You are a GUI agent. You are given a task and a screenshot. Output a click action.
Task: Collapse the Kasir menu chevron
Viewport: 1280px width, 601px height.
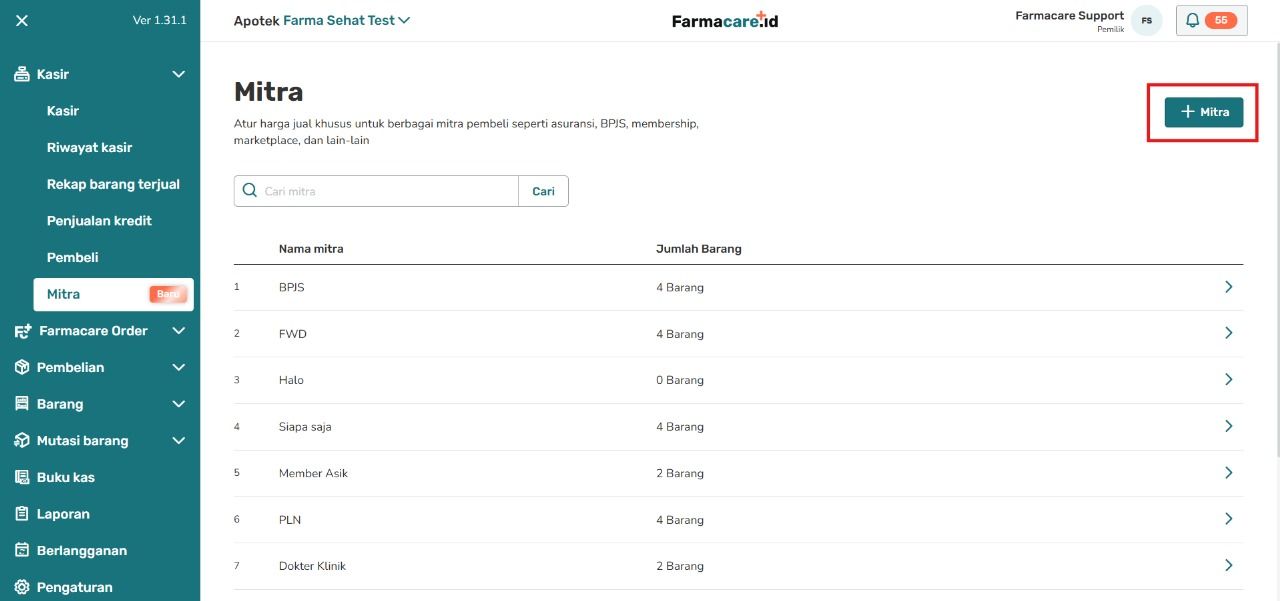tap(179, 74)
